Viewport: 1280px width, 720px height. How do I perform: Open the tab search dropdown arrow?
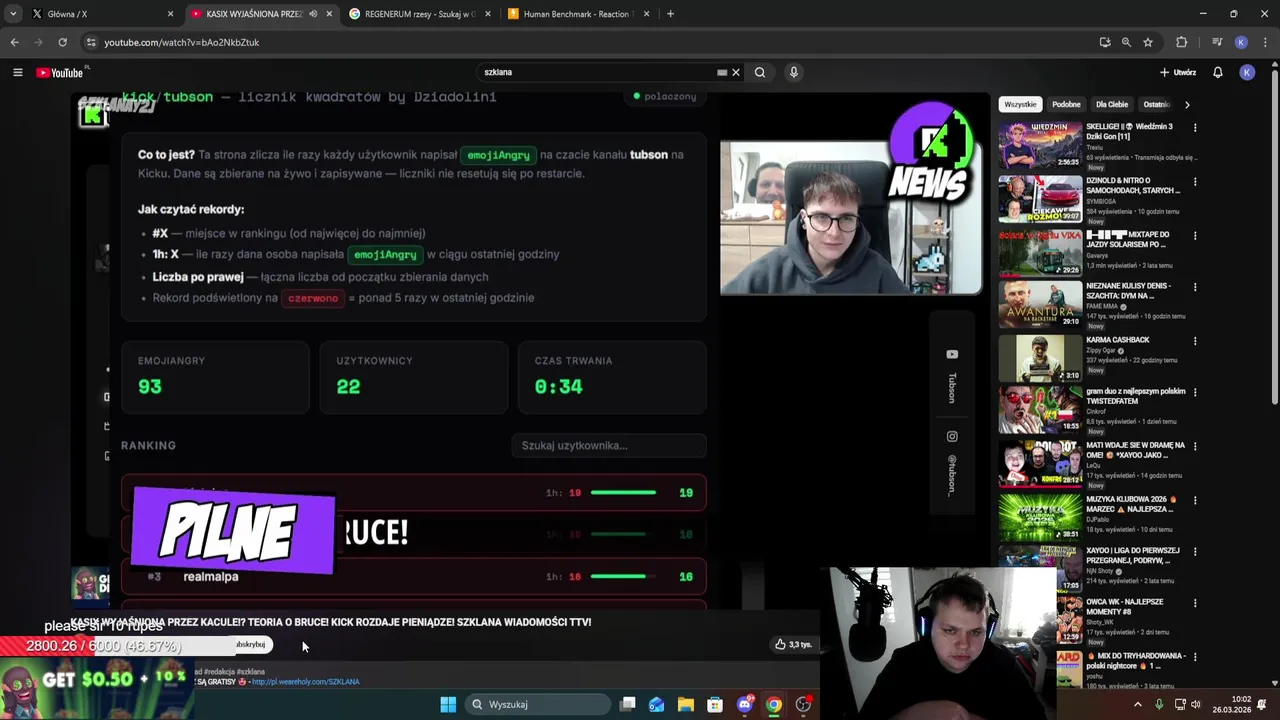click(x=13, y=14)
